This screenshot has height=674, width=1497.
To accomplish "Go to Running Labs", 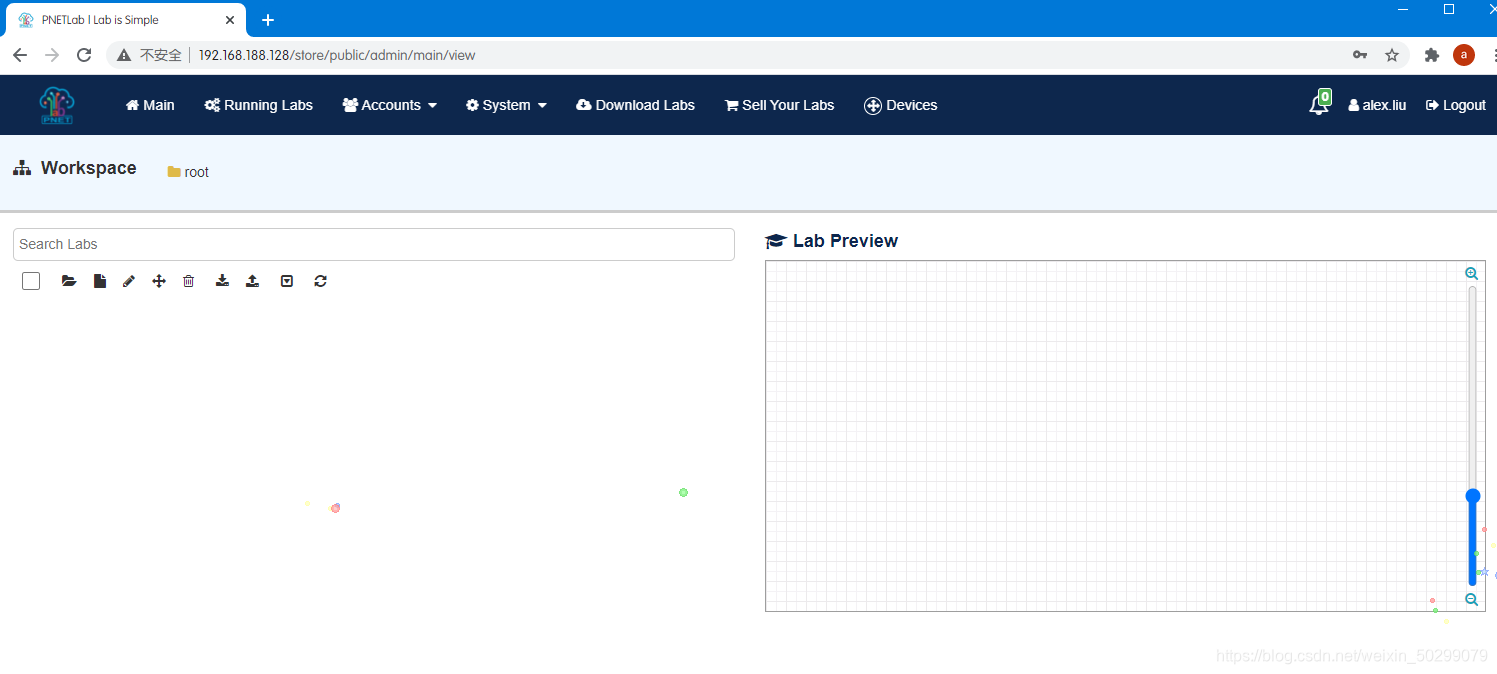I will [258, 105].
